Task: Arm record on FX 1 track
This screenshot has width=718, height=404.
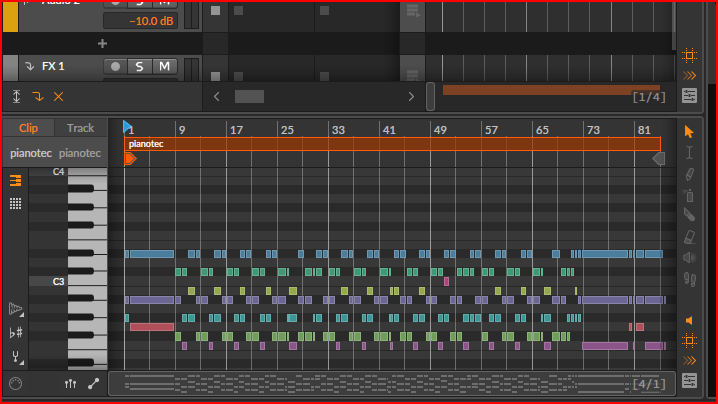Action: click(115, 67)
